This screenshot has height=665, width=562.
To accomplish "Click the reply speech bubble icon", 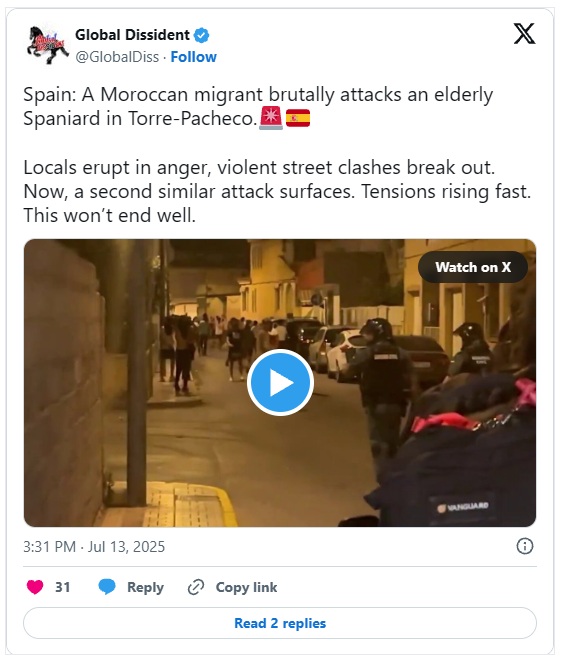I will point(107,587).
